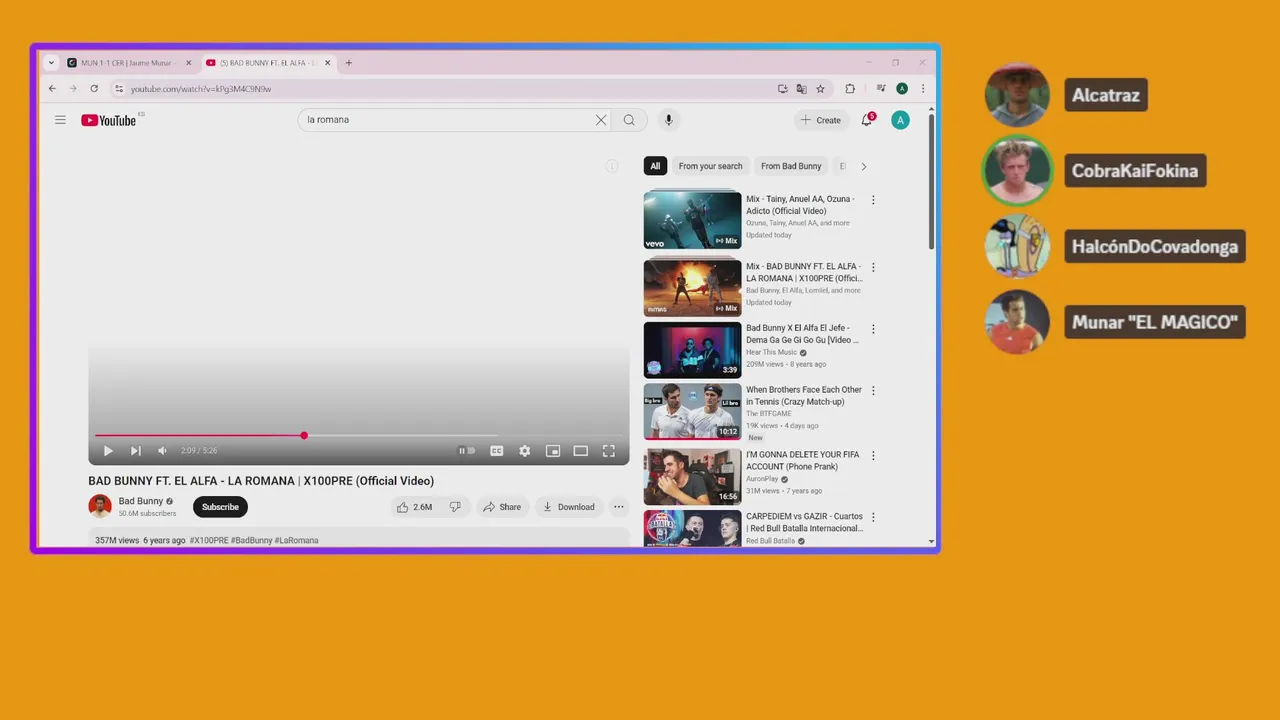Bookmark this page star
The image size is (1280, 720).
point(820,89)
